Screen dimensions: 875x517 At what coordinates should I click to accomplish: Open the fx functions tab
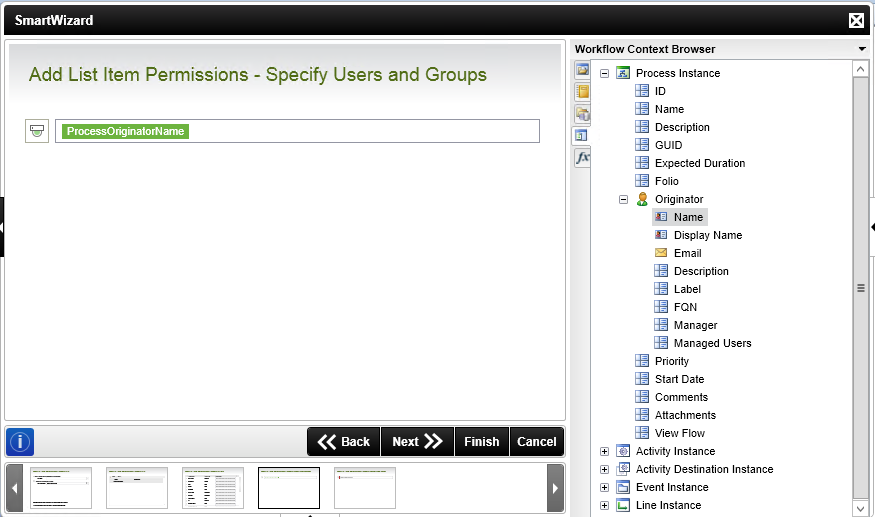(582, 157)
